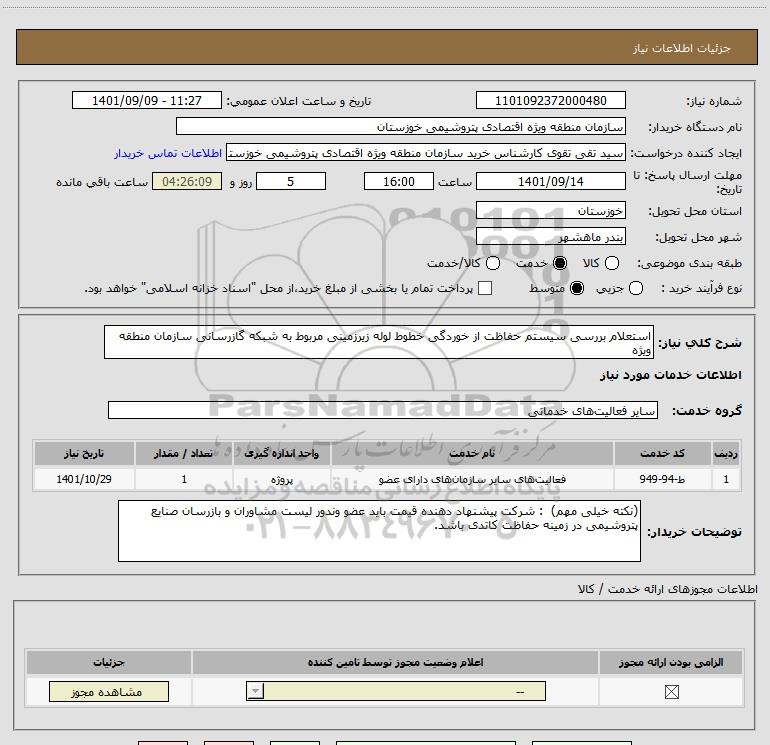Click the delivery province field خوزستان
The height and width of the screenshot is (745, 770).
[x=550, y=211]
